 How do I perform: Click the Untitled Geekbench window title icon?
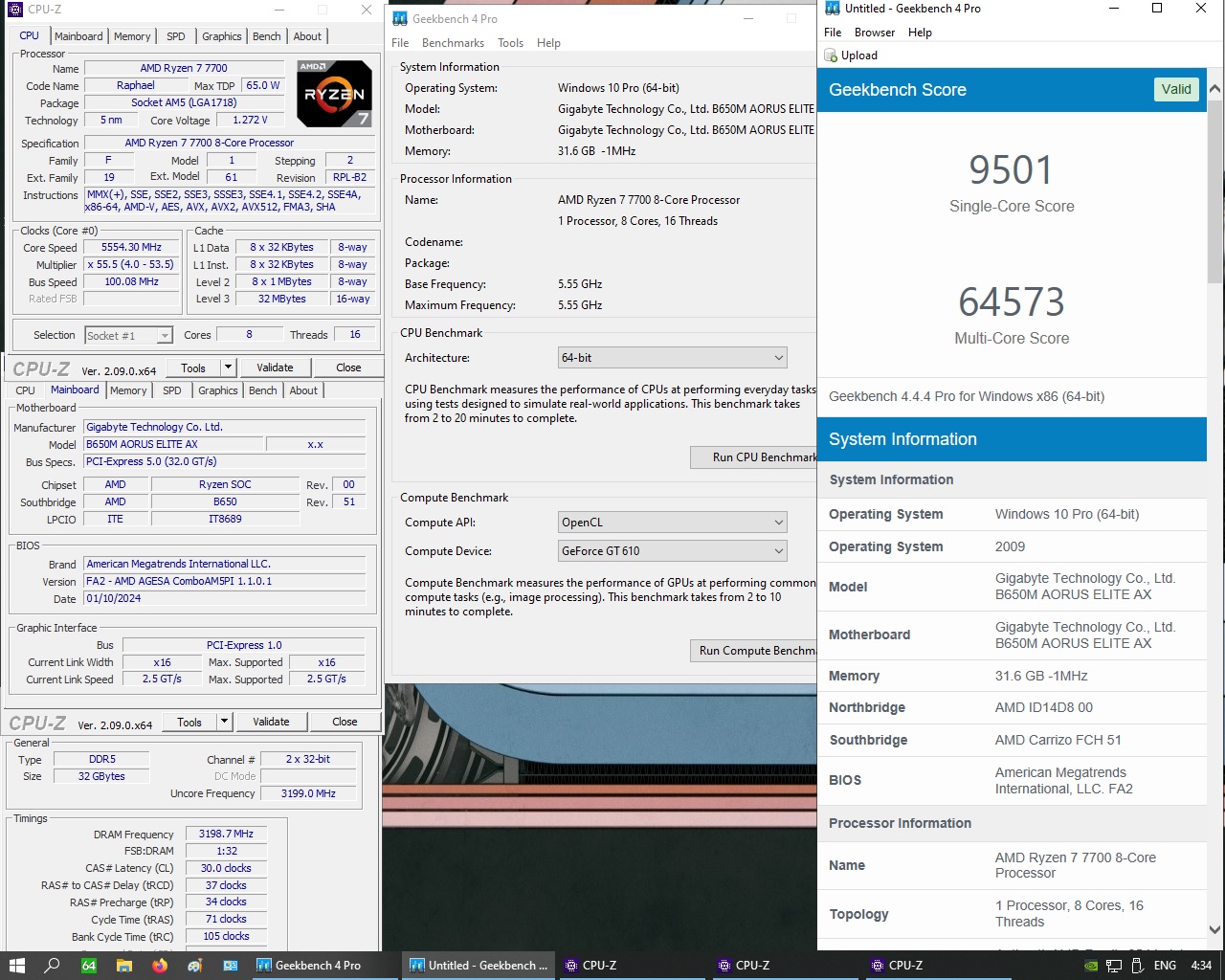tap(832, 9)
